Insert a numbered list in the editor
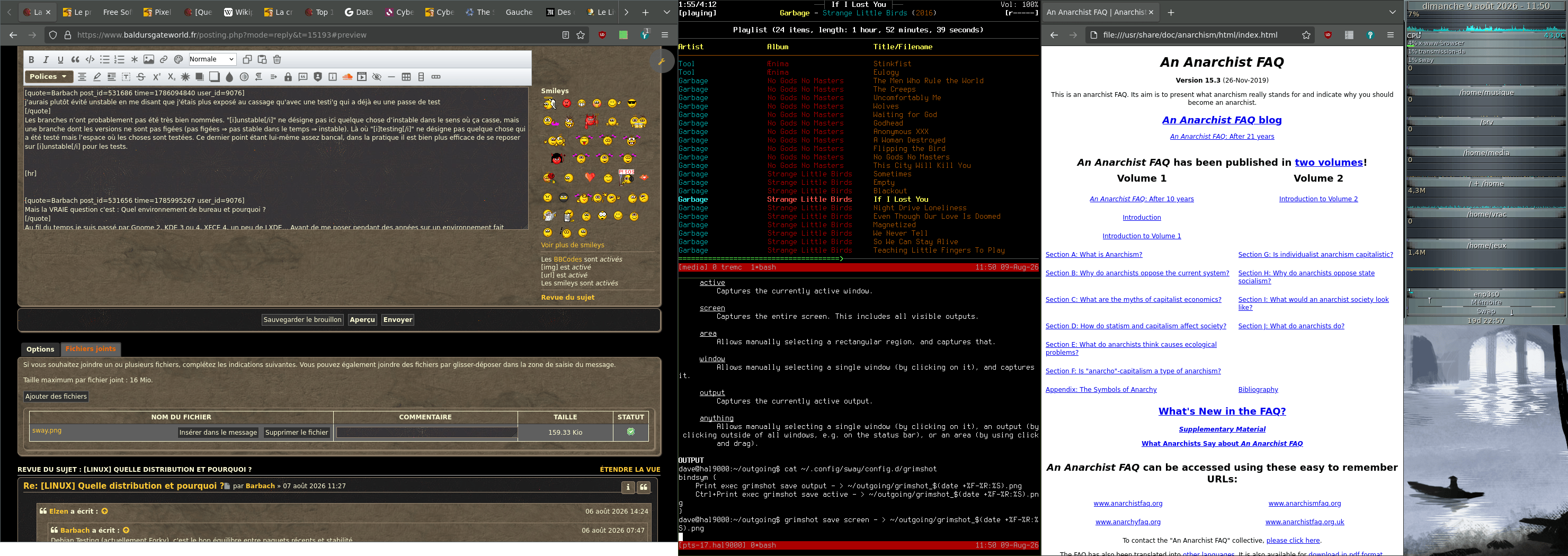 119,60
